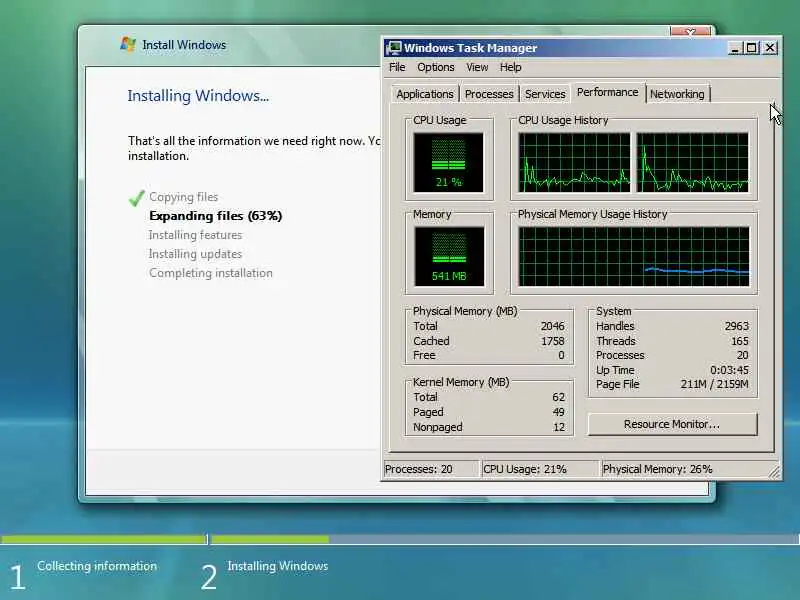Switch to the Processes tab
This screenshot has width=800, height=600.
[x=489, y=94]
